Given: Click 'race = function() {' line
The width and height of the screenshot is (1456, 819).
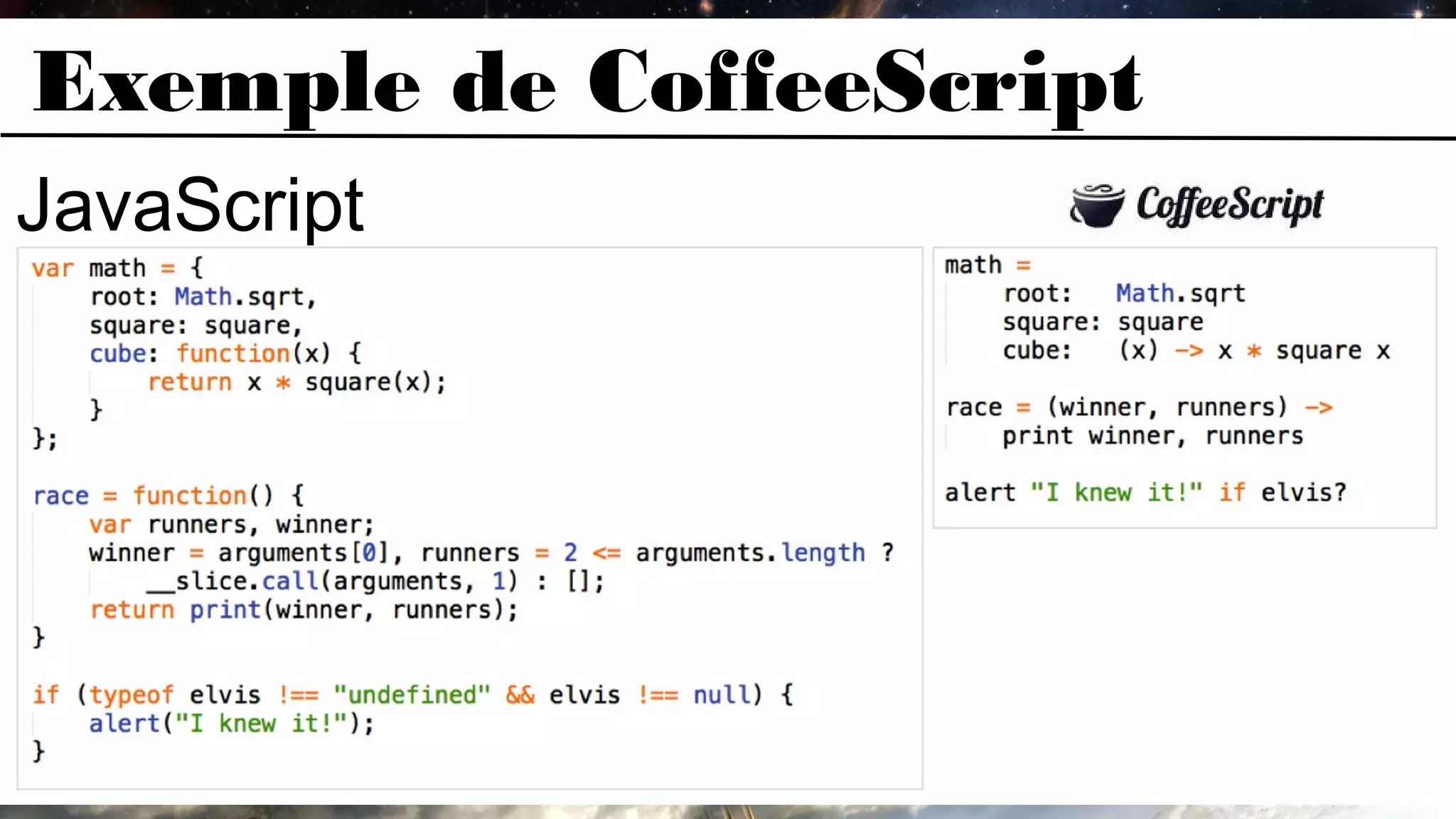Looking at the screenshot, I should 169,496.
